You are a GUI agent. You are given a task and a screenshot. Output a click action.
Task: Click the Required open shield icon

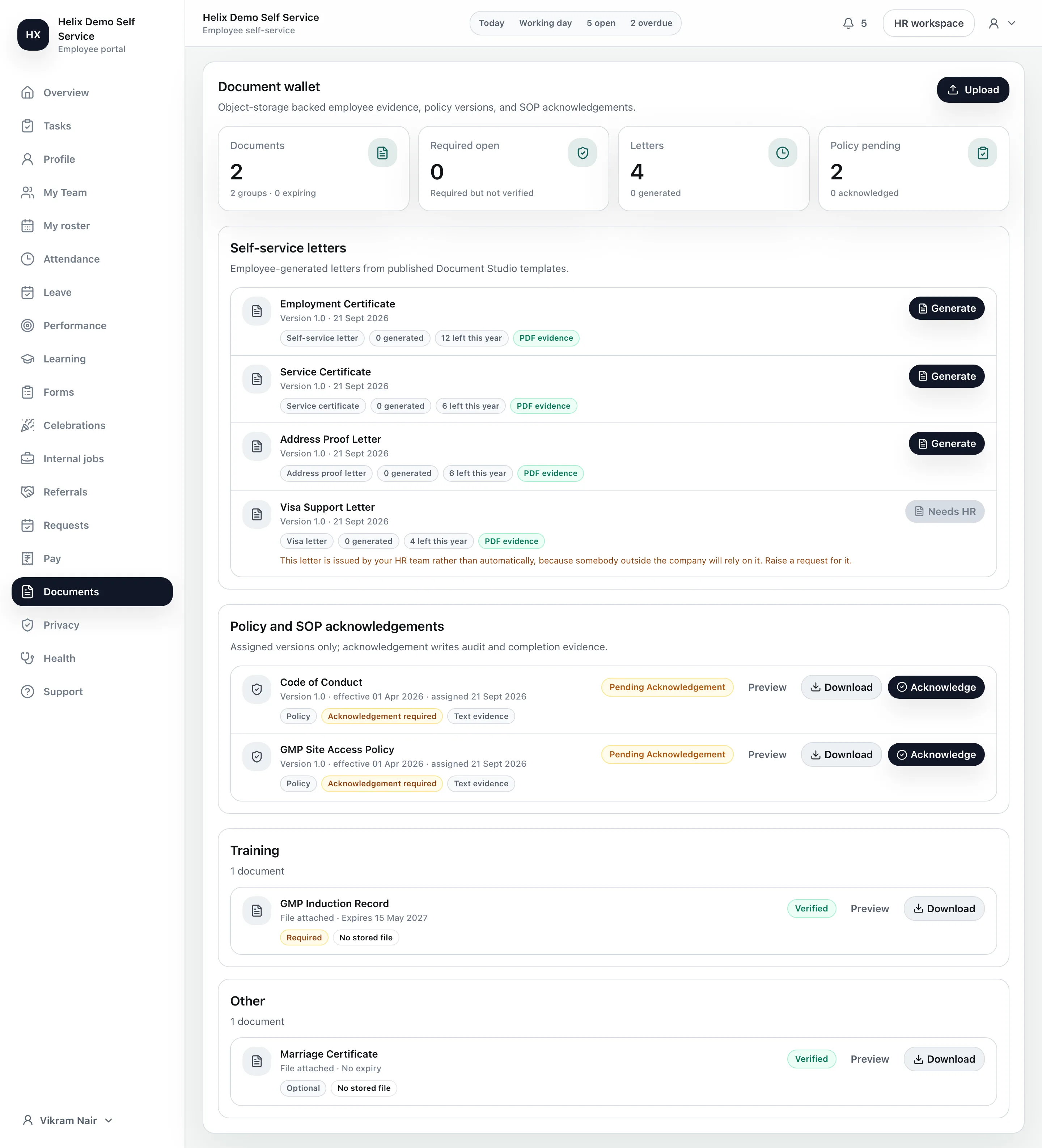coord(582,153)
